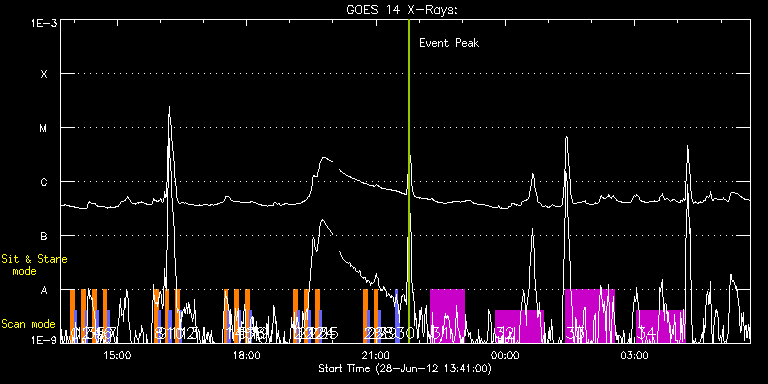This screenshot has width=768, height=384.
Task: Click the "18:00" time axis label
Action: click(247, 355)
